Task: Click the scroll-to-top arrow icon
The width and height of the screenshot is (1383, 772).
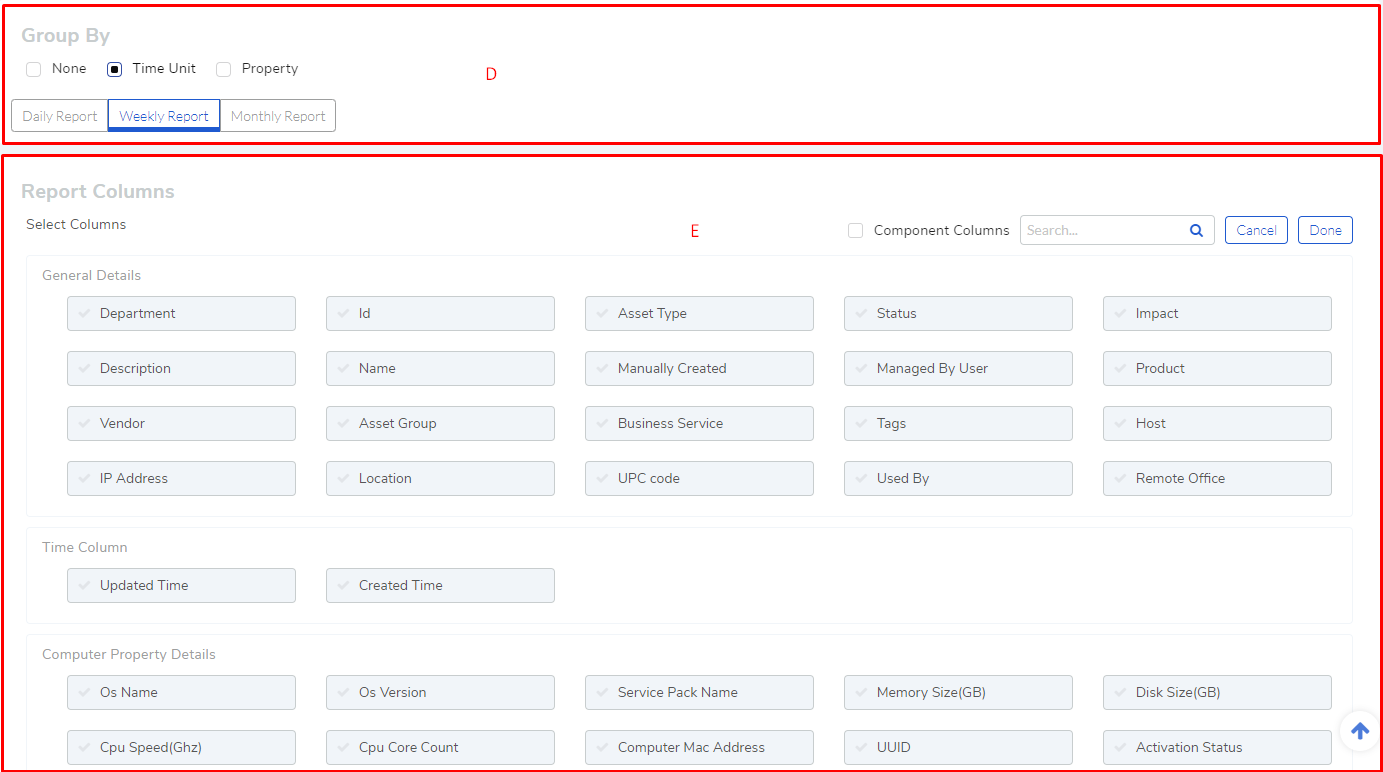Action: (1360, 731)
